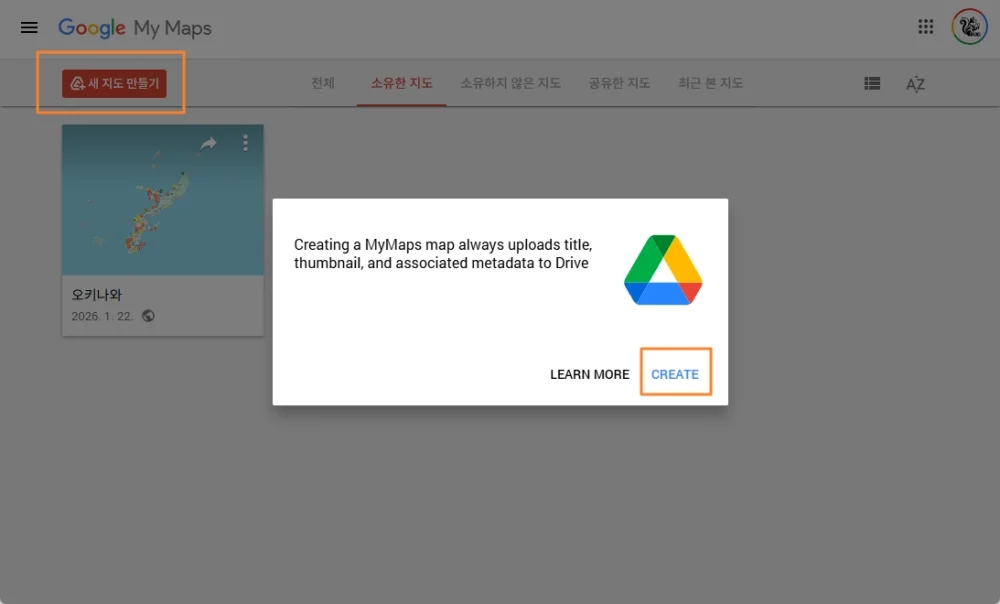Switch to the 전체 tab
The image size is (1000, 604).
pyautogui.click(x=323, y=83)
